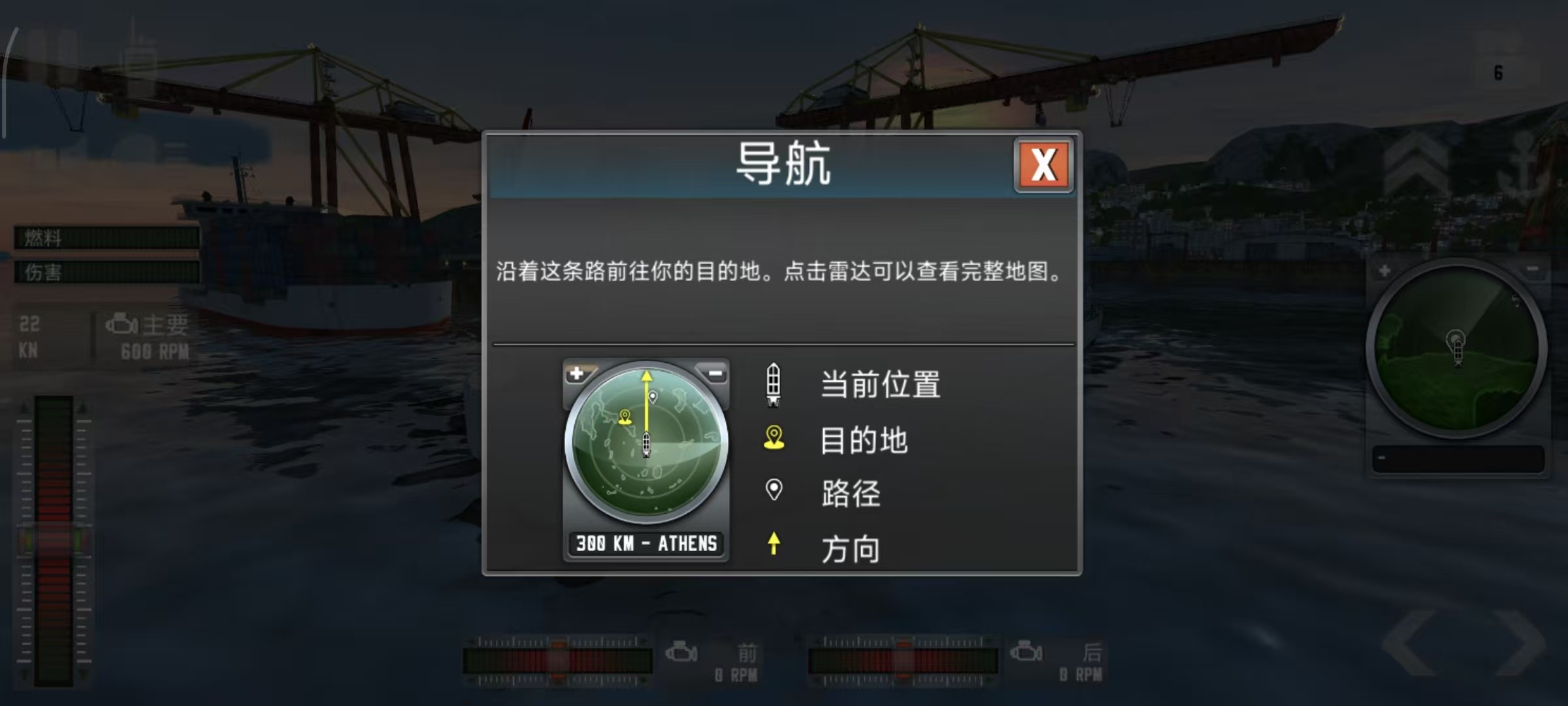Viewport: 1568px width, 706px height.
Task: Adjust the rear thruster 后 slider
Action: pos(903,660)
